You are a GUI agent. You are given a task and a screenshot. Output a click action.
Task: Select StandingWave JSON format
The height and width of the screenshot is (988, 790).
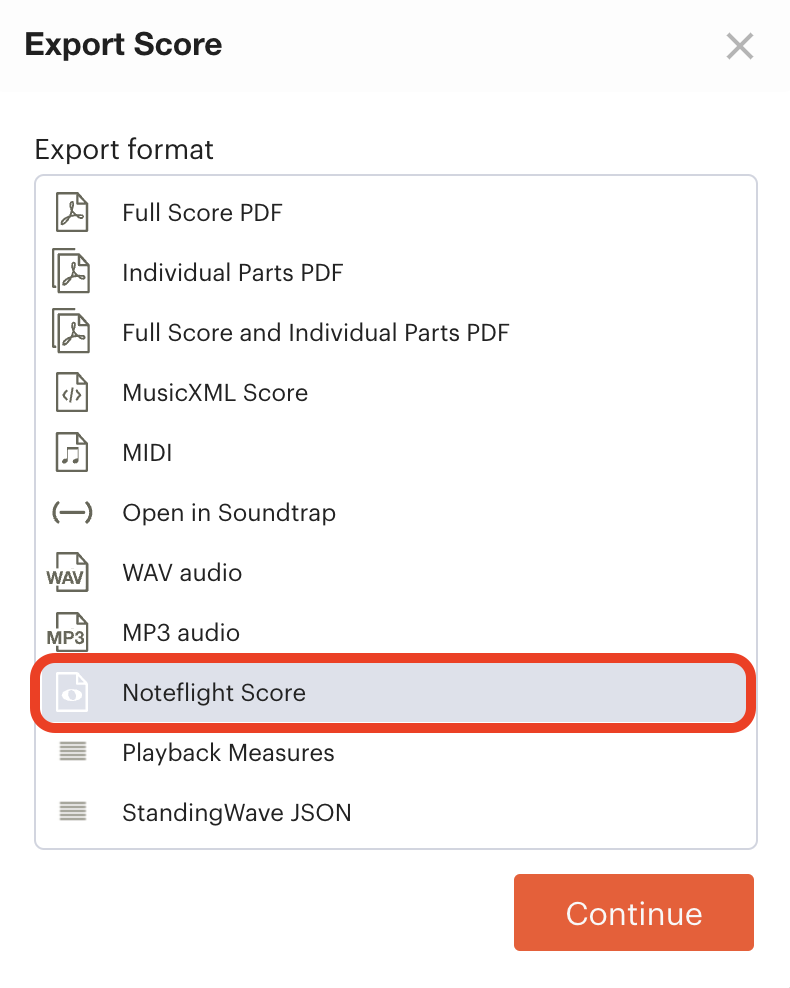point(396,812)
